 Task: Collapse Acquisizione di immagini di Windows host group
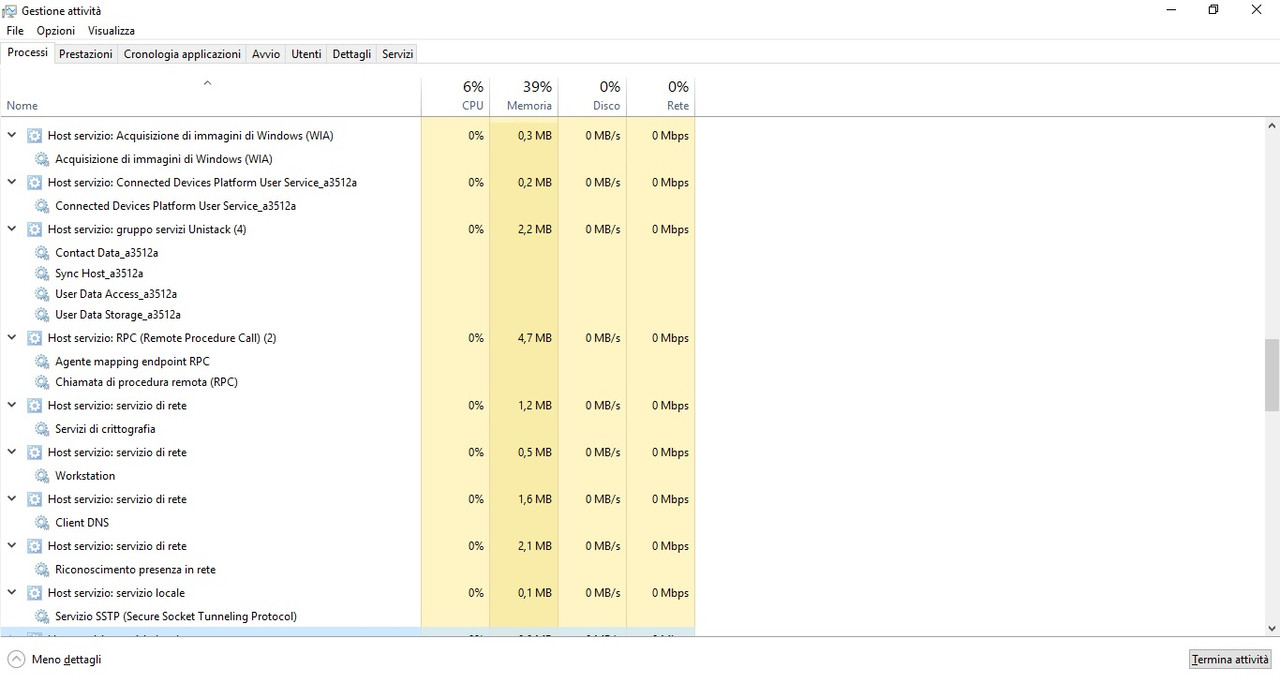pyautogui.click(x=12, y=135)
